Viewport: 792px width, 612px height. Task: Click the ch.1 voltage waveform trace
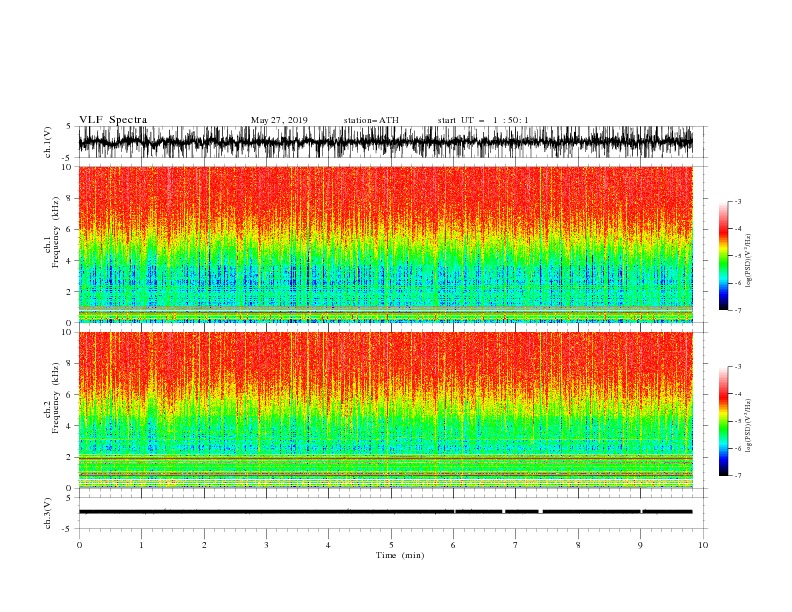click(385, 142)
